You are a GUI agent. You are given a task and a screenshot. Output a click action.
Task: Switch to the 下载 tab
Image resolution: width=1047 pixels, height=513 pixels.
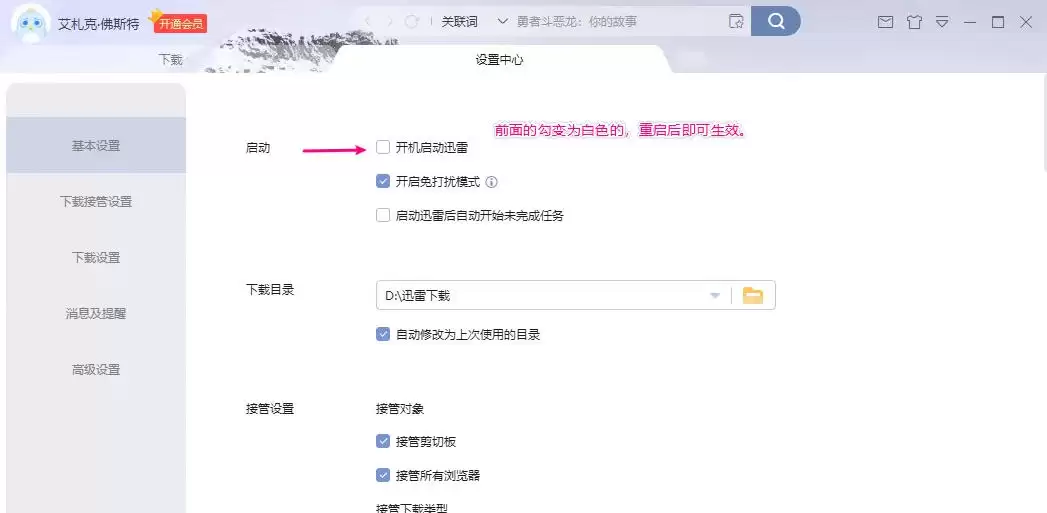coord(171,60)
